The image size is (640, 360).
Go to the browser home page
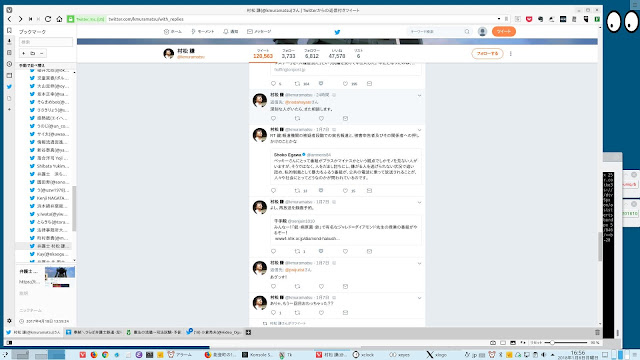tap(59, 19)
